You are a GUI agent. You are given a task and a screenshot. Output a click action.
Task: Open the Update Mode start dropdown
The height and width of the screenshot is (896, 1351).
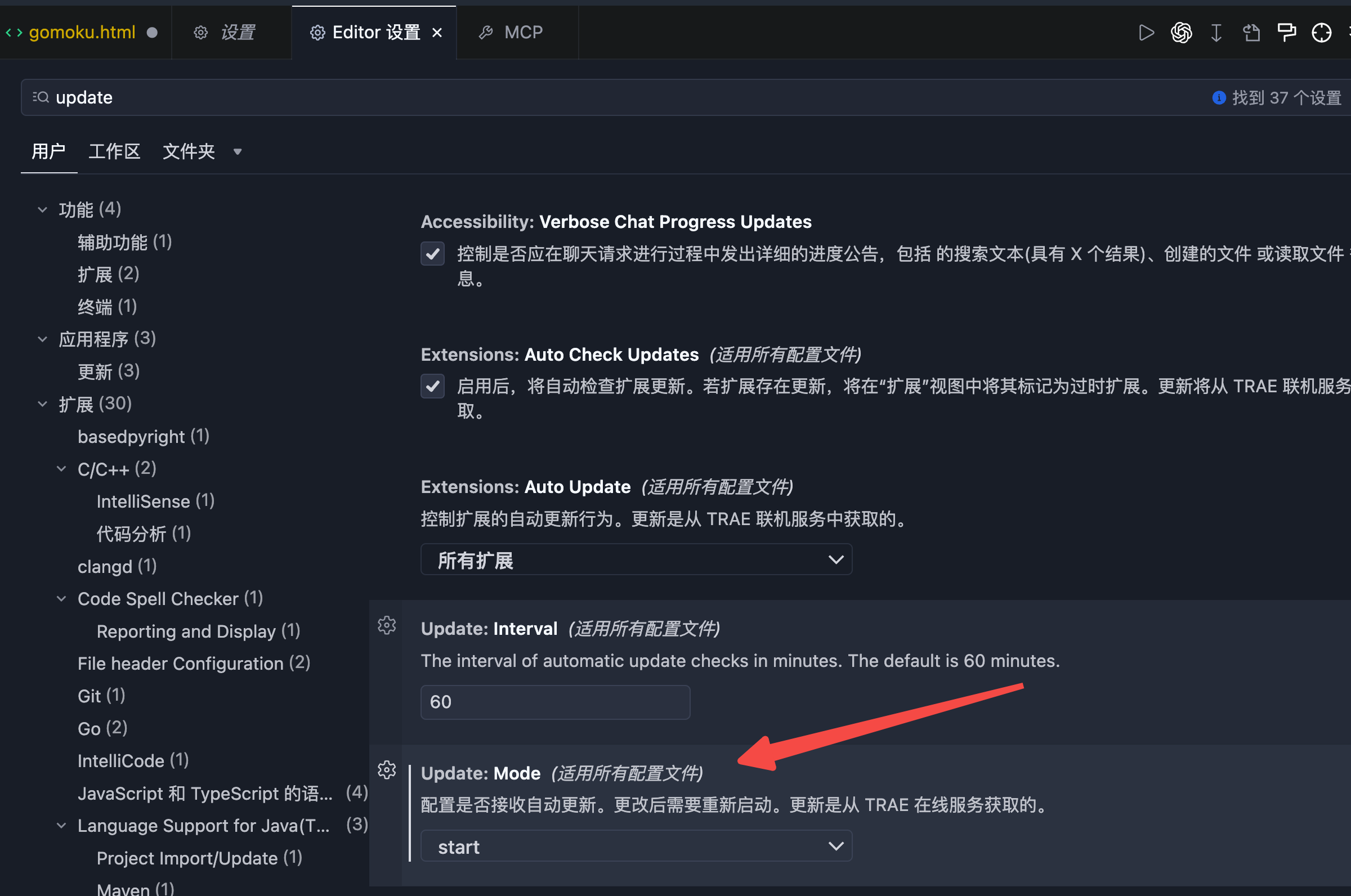pos(636,846)
